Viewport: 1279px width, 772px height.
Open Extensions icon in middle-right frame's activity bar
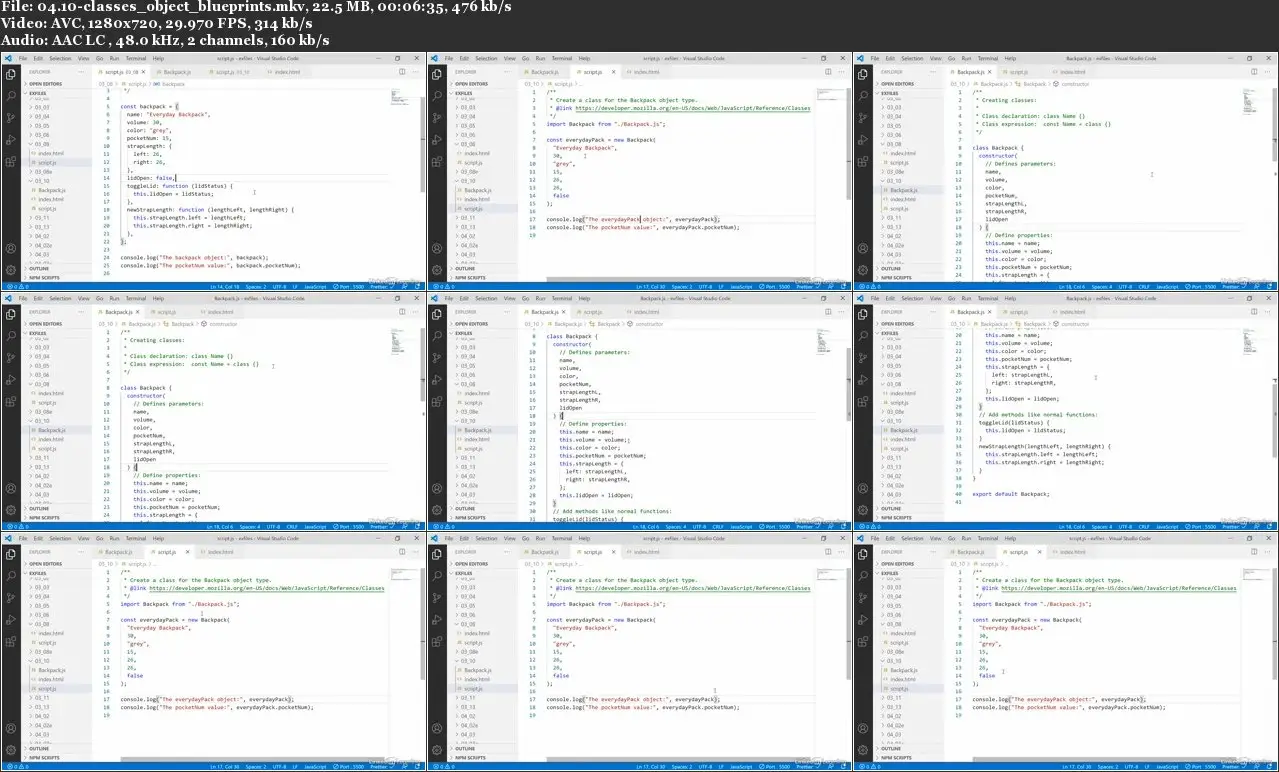click(863, 402)
